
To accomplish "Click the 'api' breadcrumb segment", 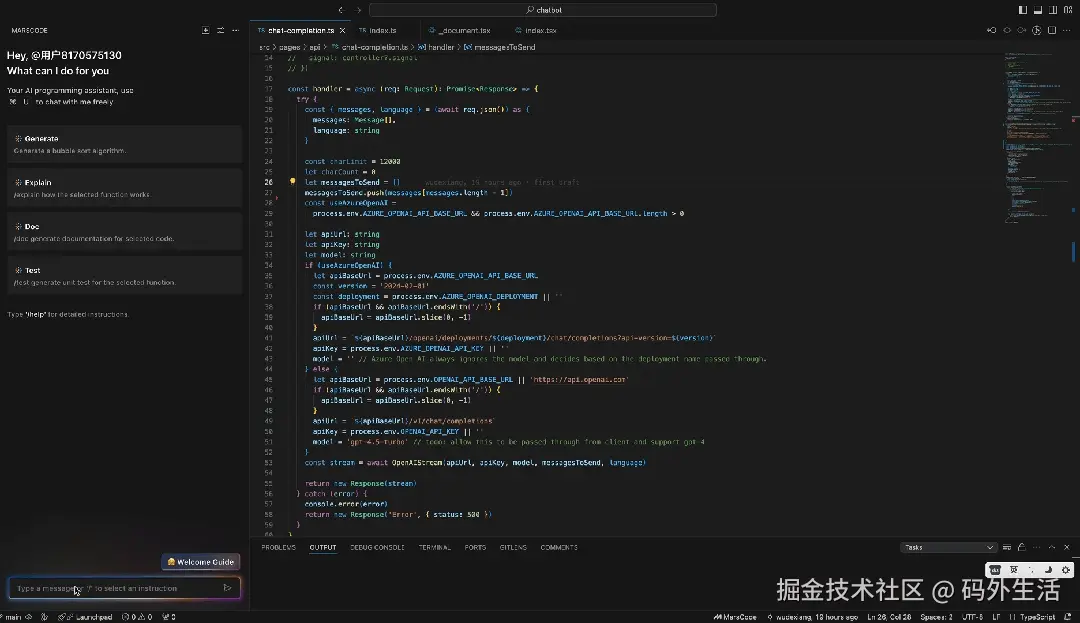I will pos(315,47).
